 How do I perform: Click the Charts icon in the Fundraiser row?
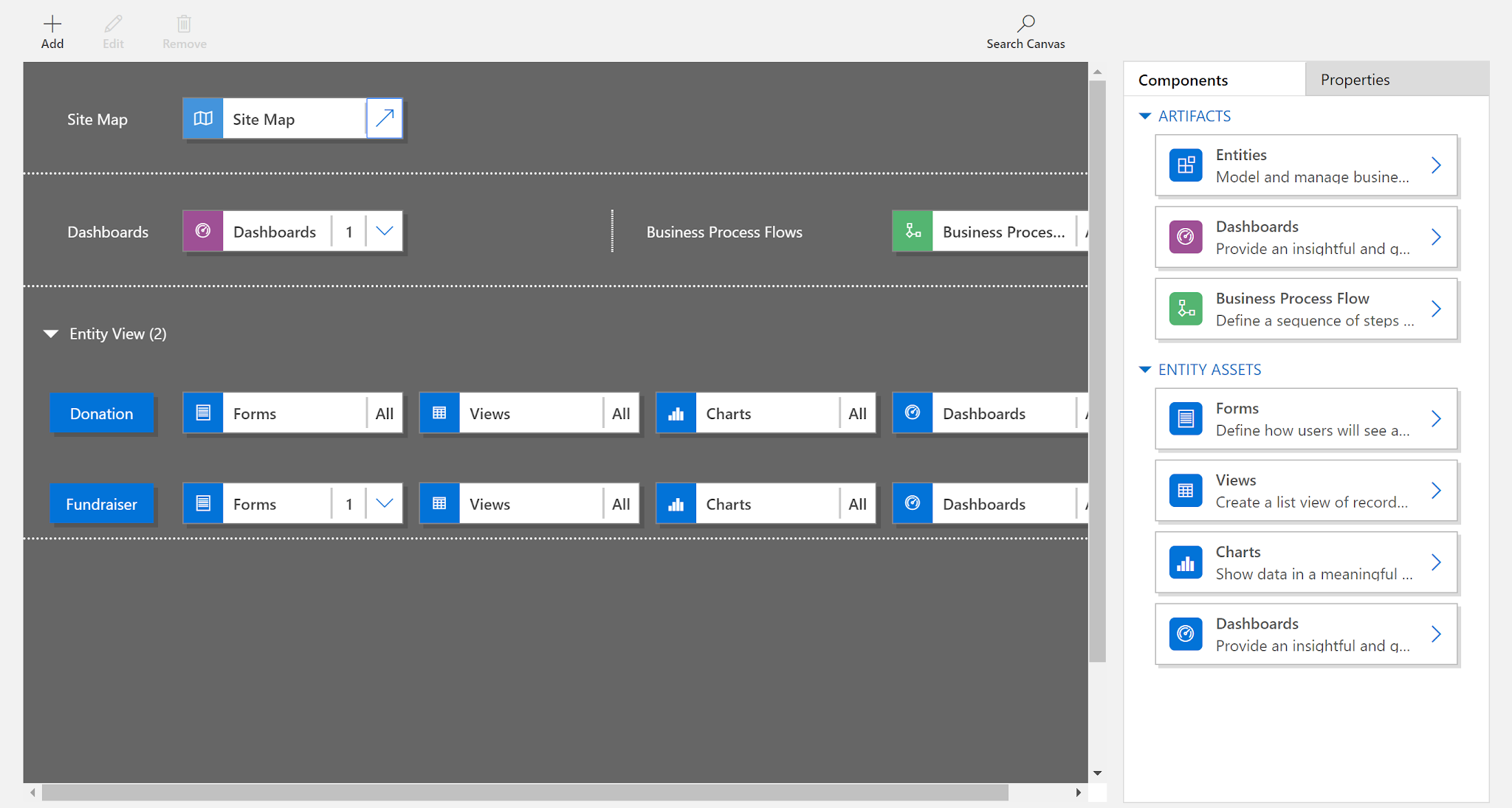(676, 503)
